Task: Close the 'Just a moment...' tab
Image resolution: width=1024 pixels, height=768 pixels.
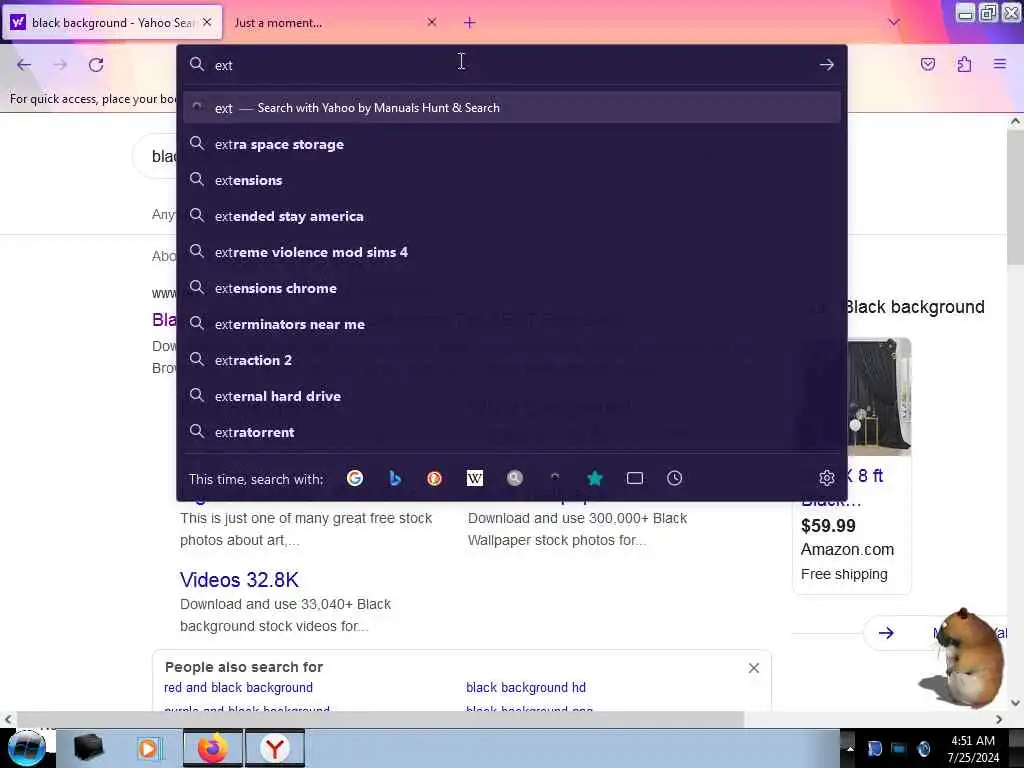Action: (x=432, y=22)
